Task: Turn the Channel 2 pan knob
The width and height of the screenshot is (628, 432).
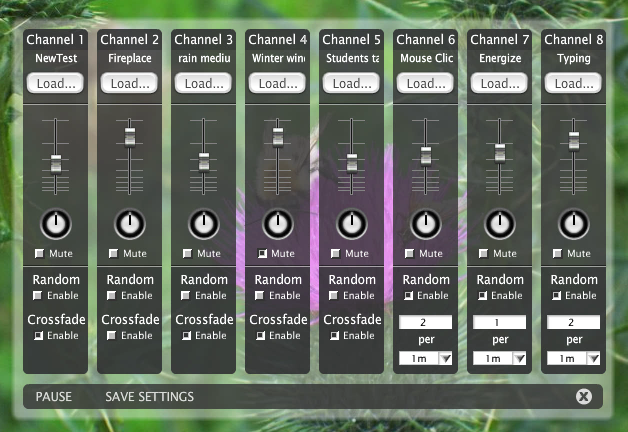Action: click(x=130, y=224)
